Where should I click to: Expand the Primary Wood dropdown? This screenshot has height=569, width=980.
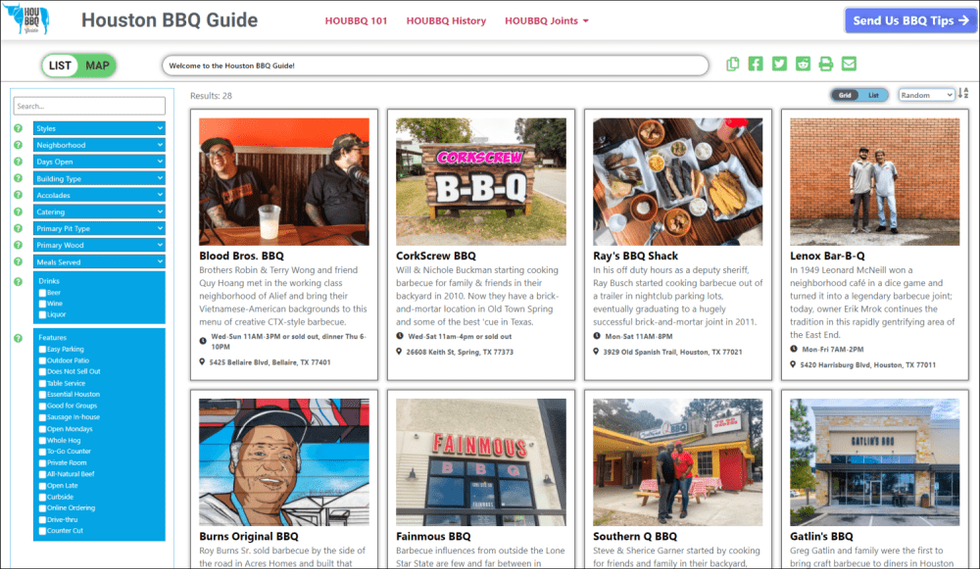(99, 245)
